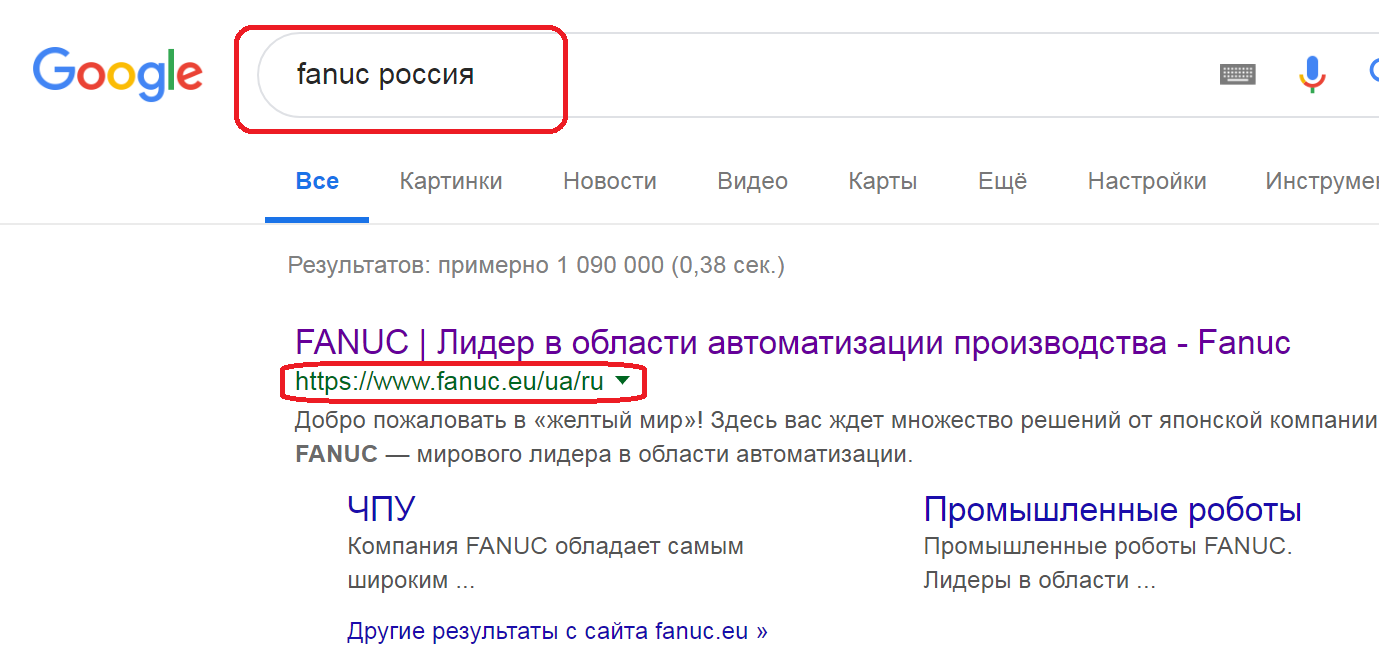Expand the "Ещё" menu
1379x662 pixels.
click(1003, 181)
